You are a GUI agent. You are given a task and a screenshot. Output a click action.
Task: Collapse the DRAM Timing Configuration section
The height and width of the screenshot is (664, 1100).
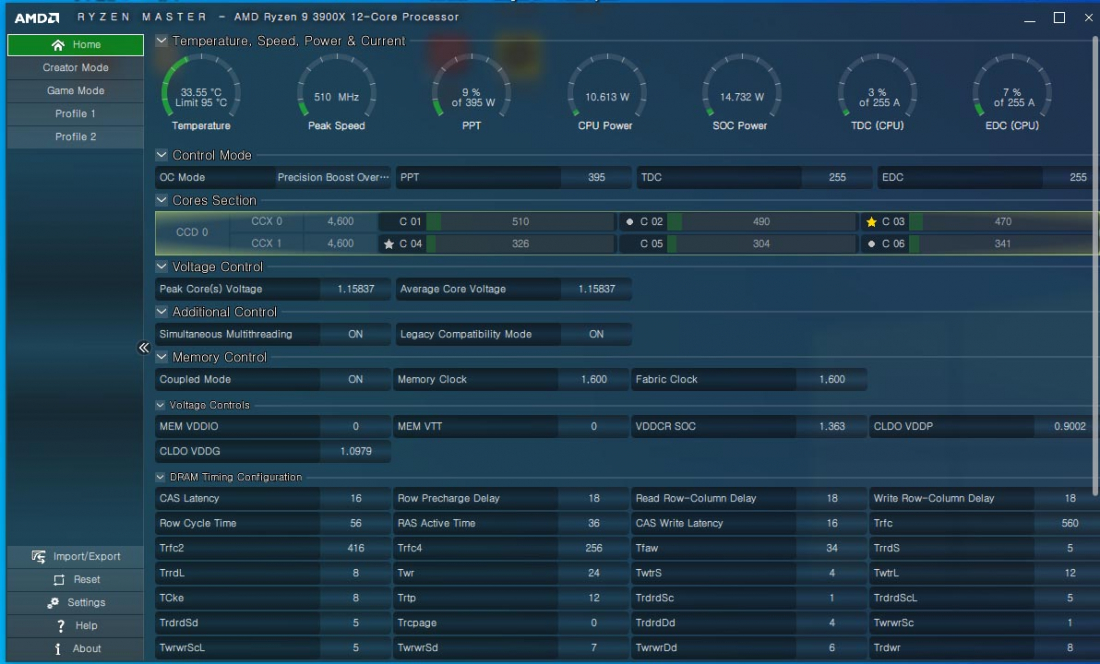(x=161, y=477)
